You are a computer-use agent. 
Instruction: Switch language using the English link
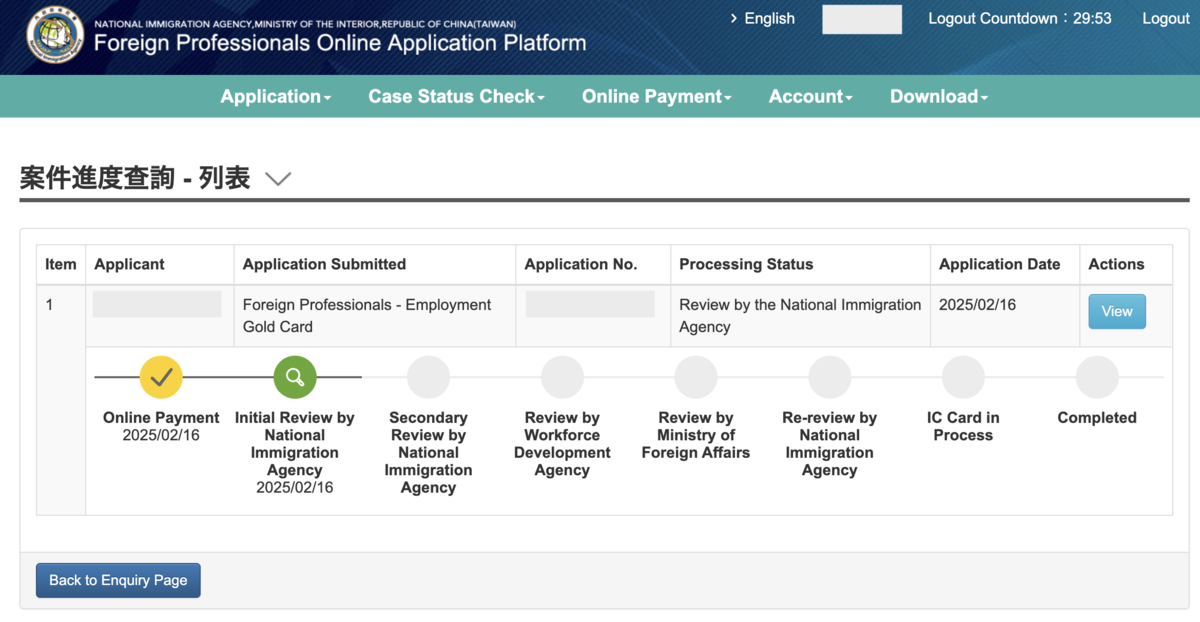(762, 18)
